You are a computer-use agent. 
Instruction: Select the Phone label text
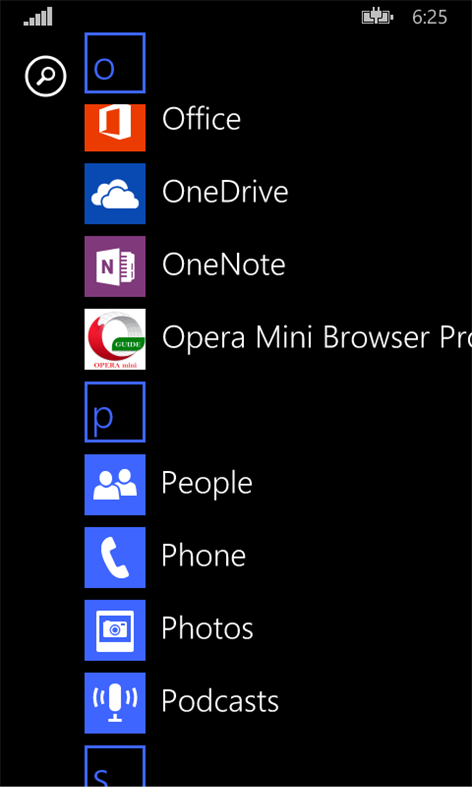pos(203,556)
